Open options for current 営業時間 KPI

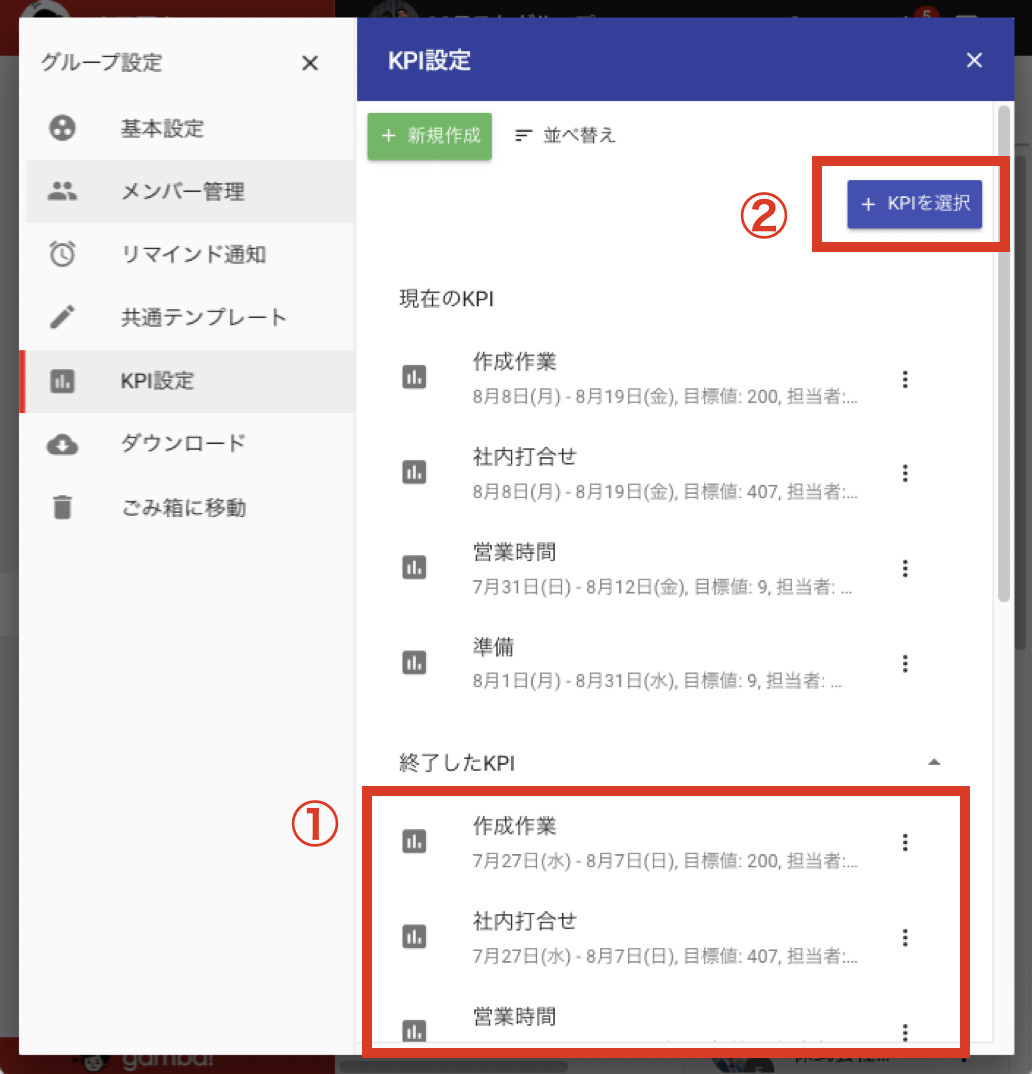pos(905,568)
